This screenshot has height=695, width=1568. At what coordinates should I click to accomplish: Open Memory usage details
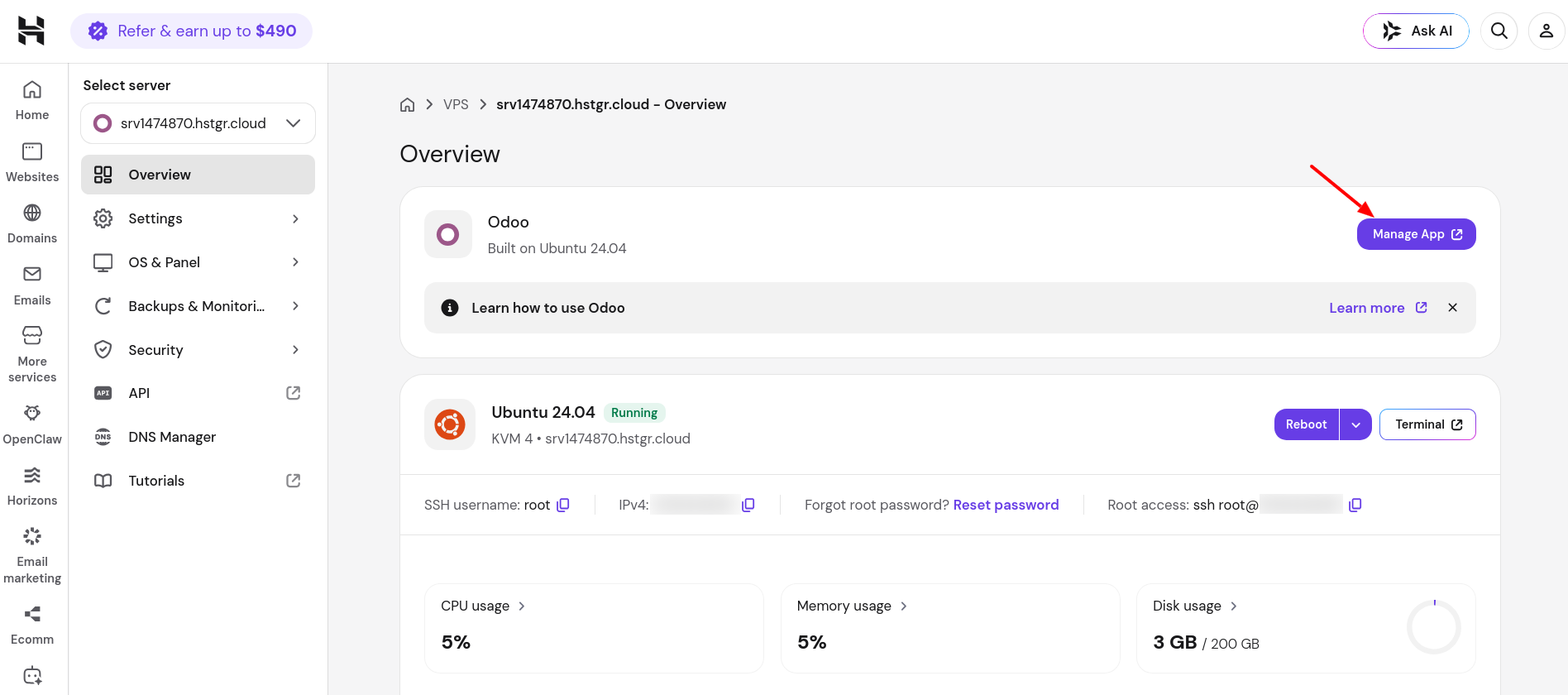(852, 606)
